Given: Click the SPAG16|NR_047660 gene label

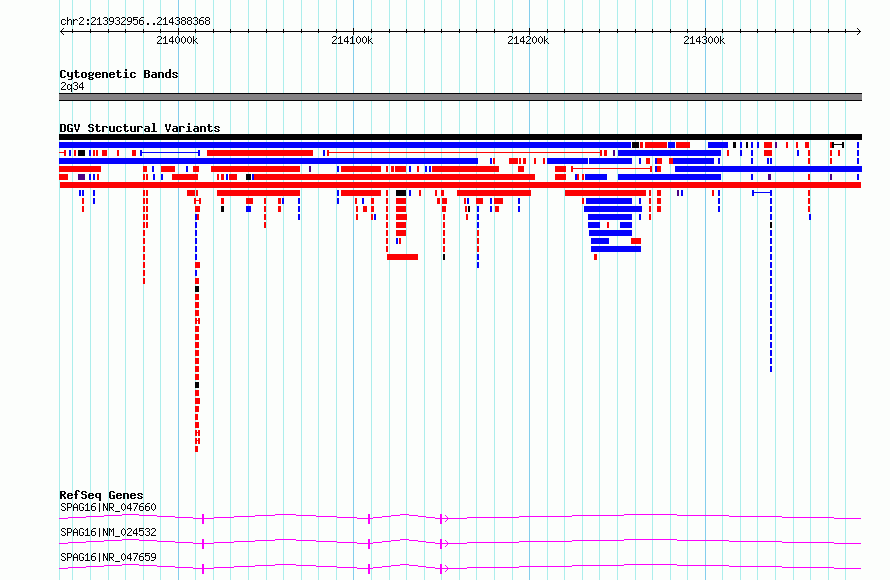Looking at the screenshot, I should coord(108,507).
